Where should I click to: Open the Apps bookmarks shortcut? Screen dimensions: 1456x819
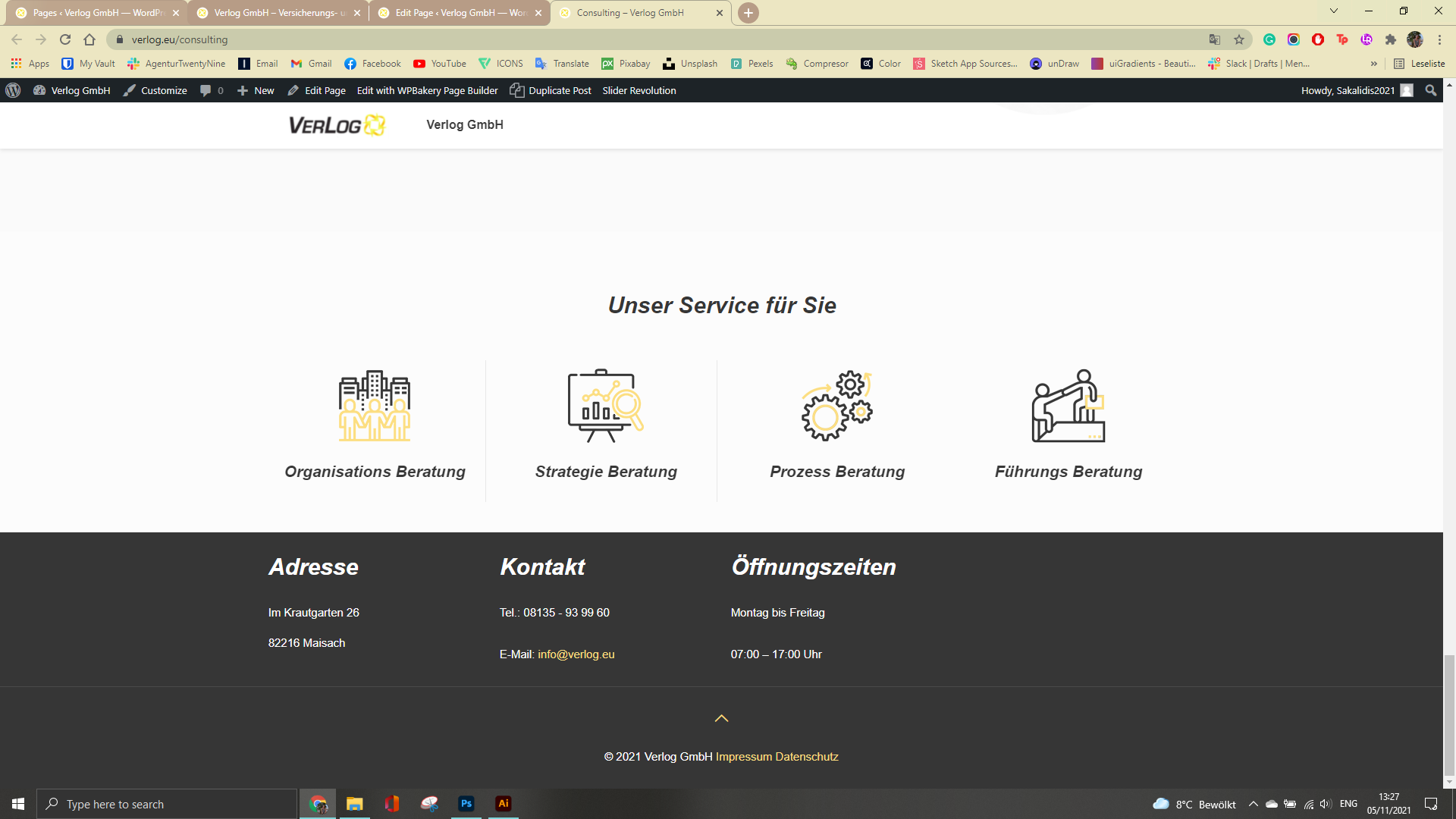(30, 64)
